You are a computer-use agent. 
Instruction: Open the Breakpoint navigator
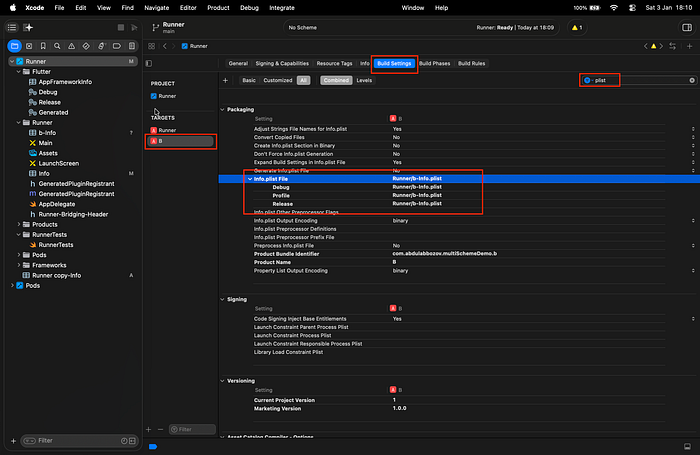[x=117, y=46]
